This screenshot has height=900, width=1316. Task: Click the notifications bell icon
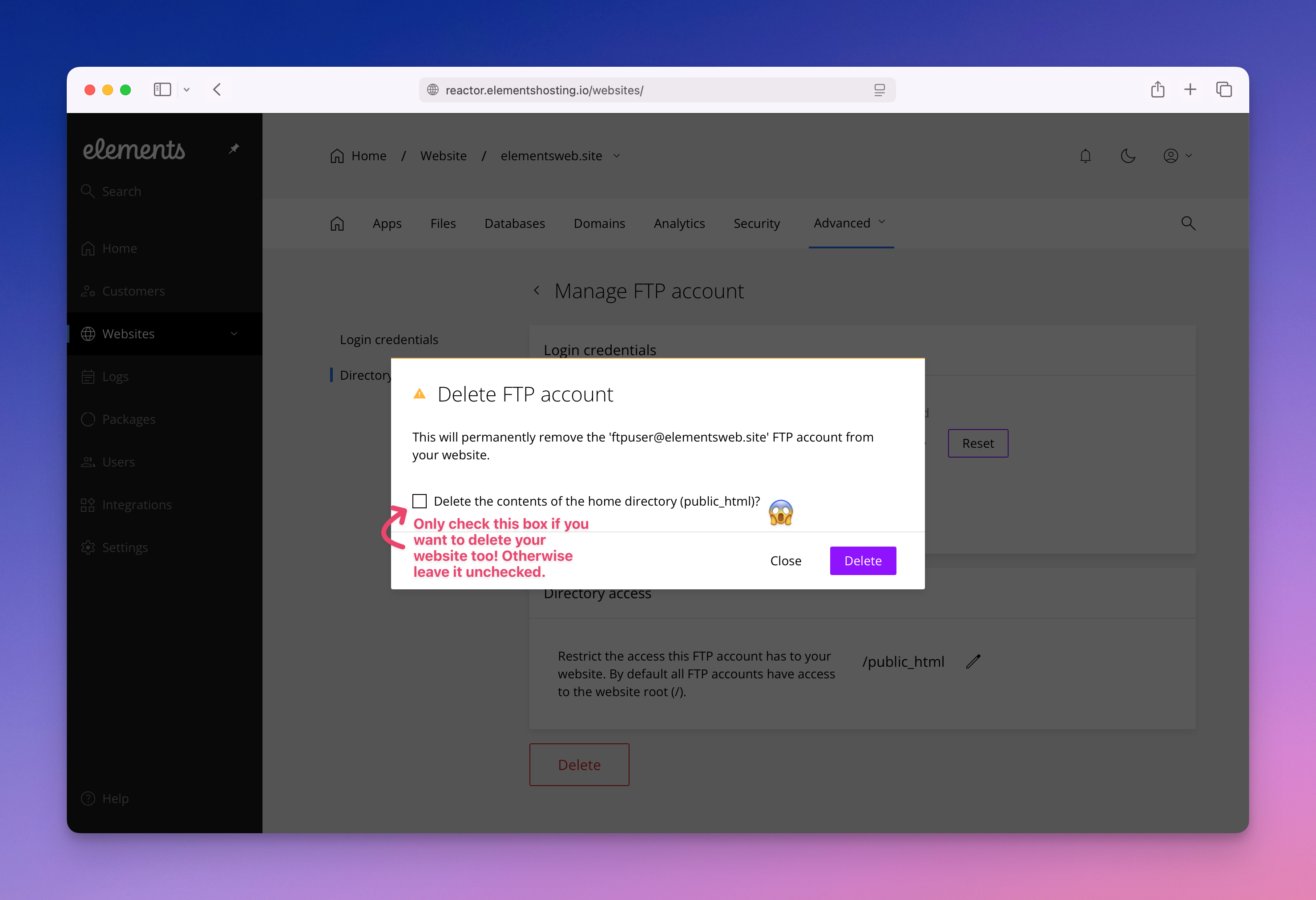click(x=1085, y=156)
